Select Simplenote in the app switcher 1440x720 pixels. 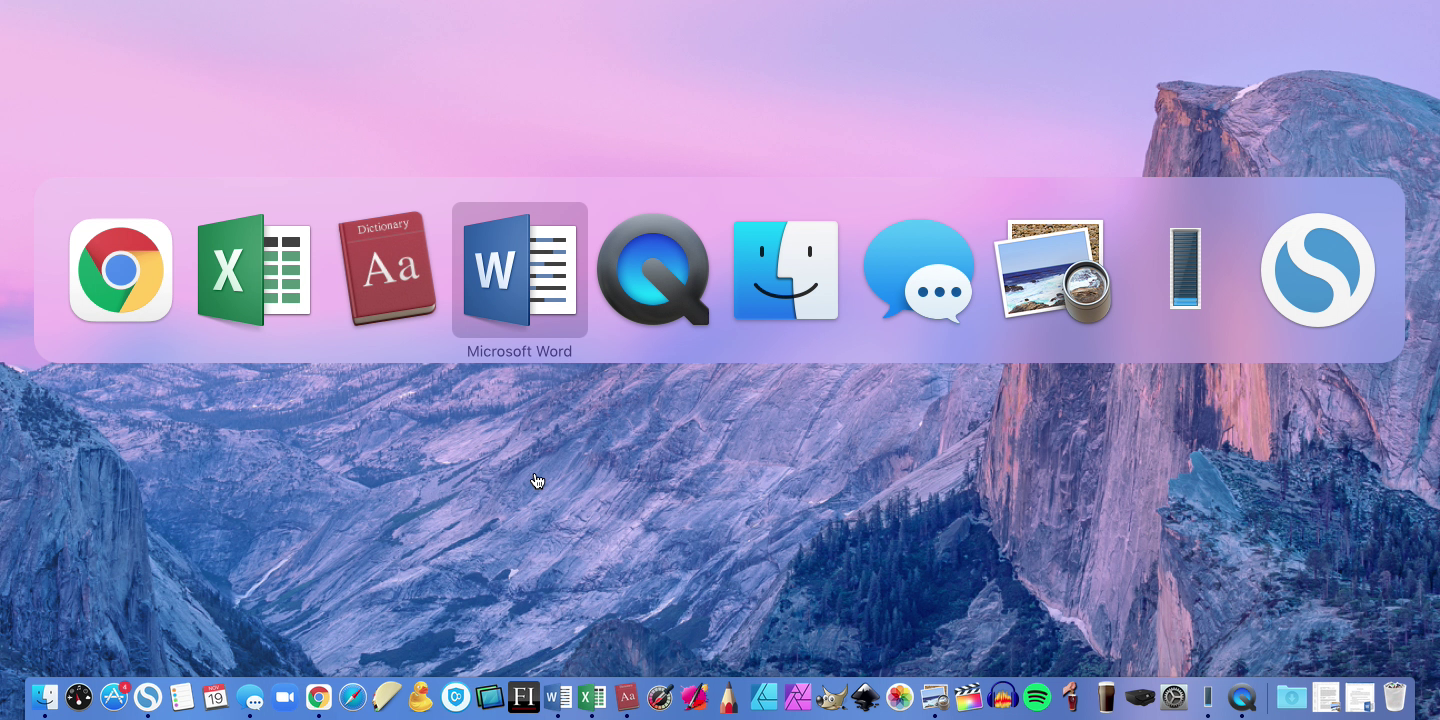1318,270
